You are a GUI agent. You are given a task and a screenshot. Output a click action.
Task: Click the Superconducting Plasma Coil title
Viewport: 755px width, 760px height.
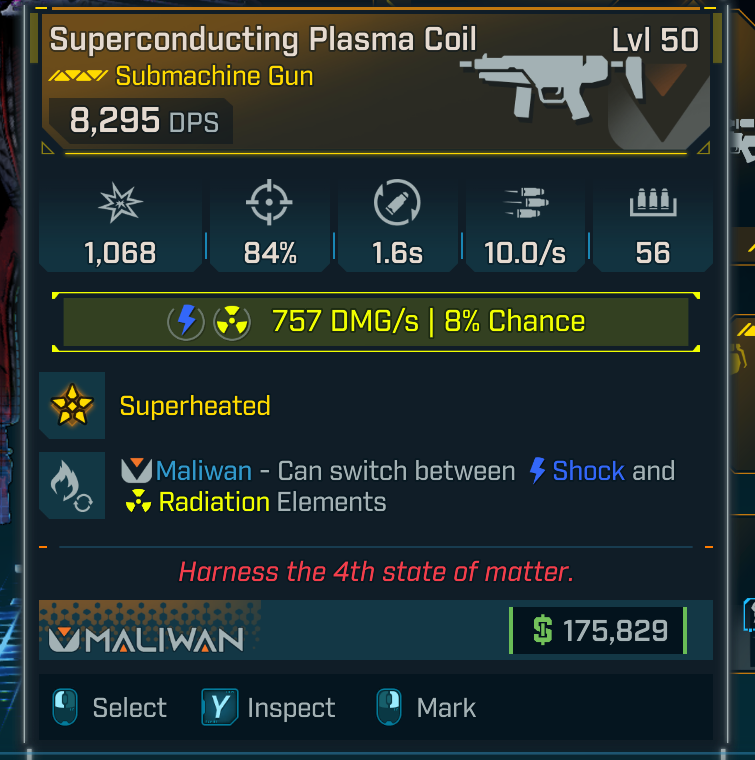pyautogui.click(x=264, y=40)
